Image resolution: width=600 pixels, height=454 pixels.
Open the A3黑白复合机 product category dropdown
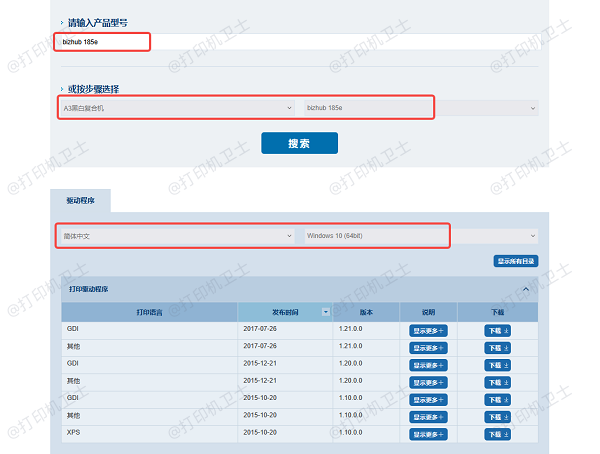176,107
